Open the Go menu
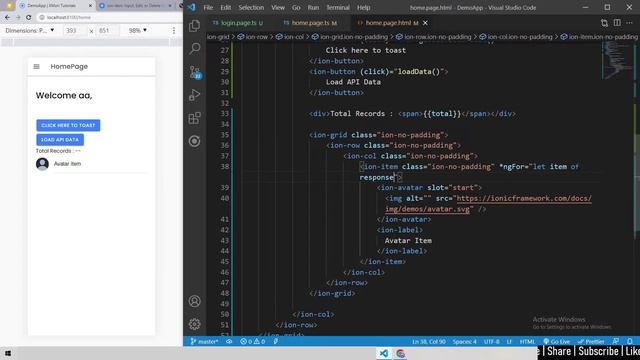640x360 pixels. pos(296,8)
